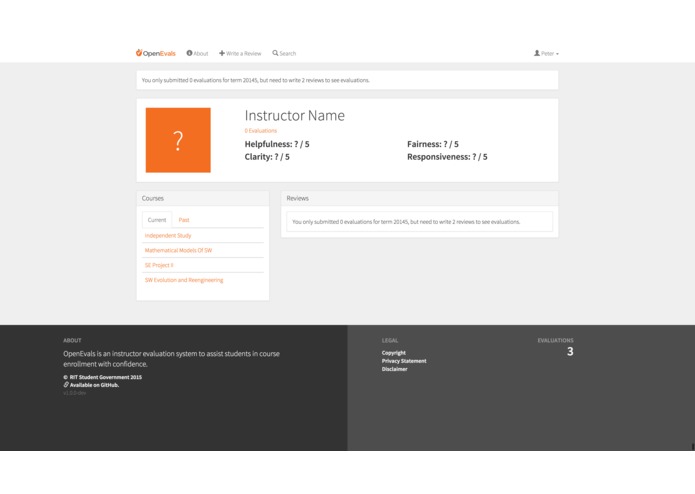Click the Copyright footer link
Screen dimensions: 695x494
point(394,353)
